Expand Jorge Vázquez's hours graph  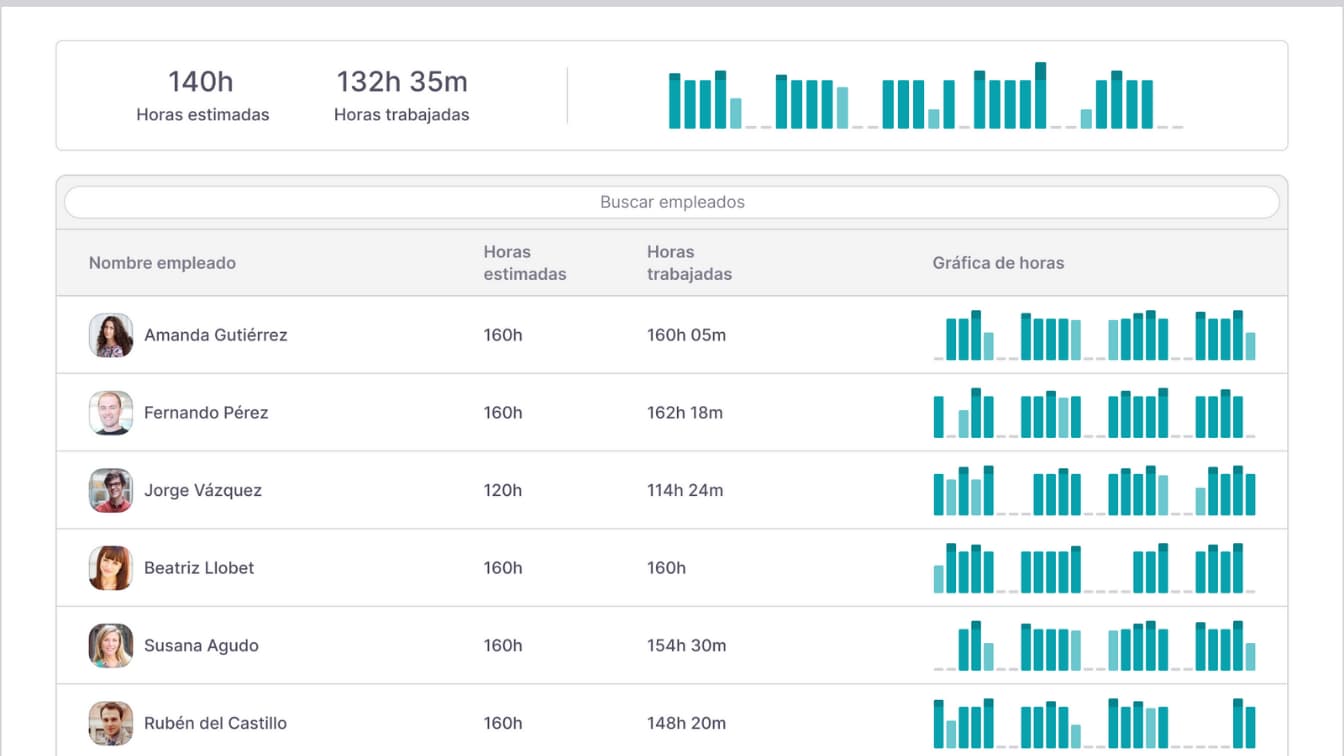click(1095, 490)
